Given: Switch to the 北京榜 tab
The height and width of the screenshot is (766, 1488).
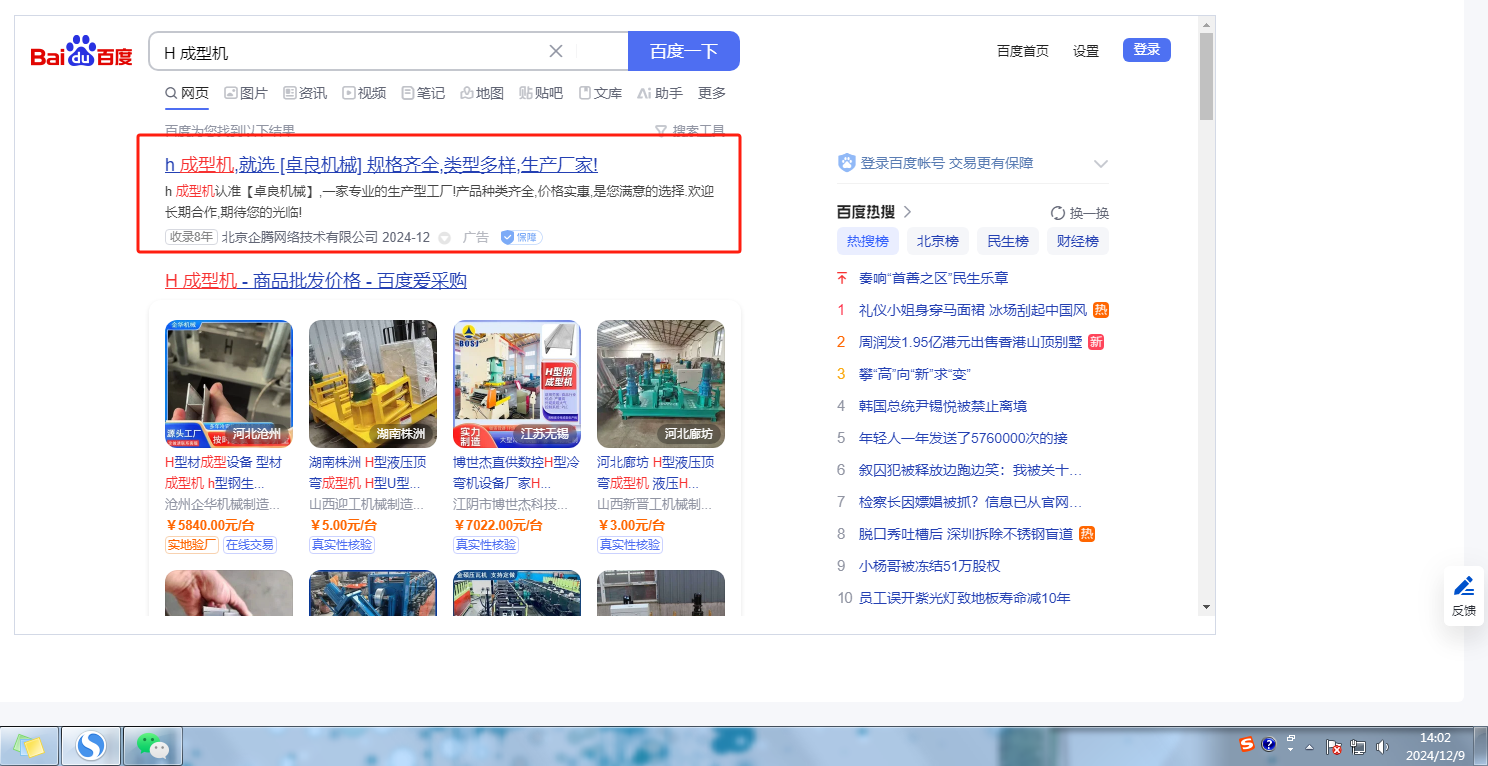Looking at the screenshot, I should tap(937, 241).
